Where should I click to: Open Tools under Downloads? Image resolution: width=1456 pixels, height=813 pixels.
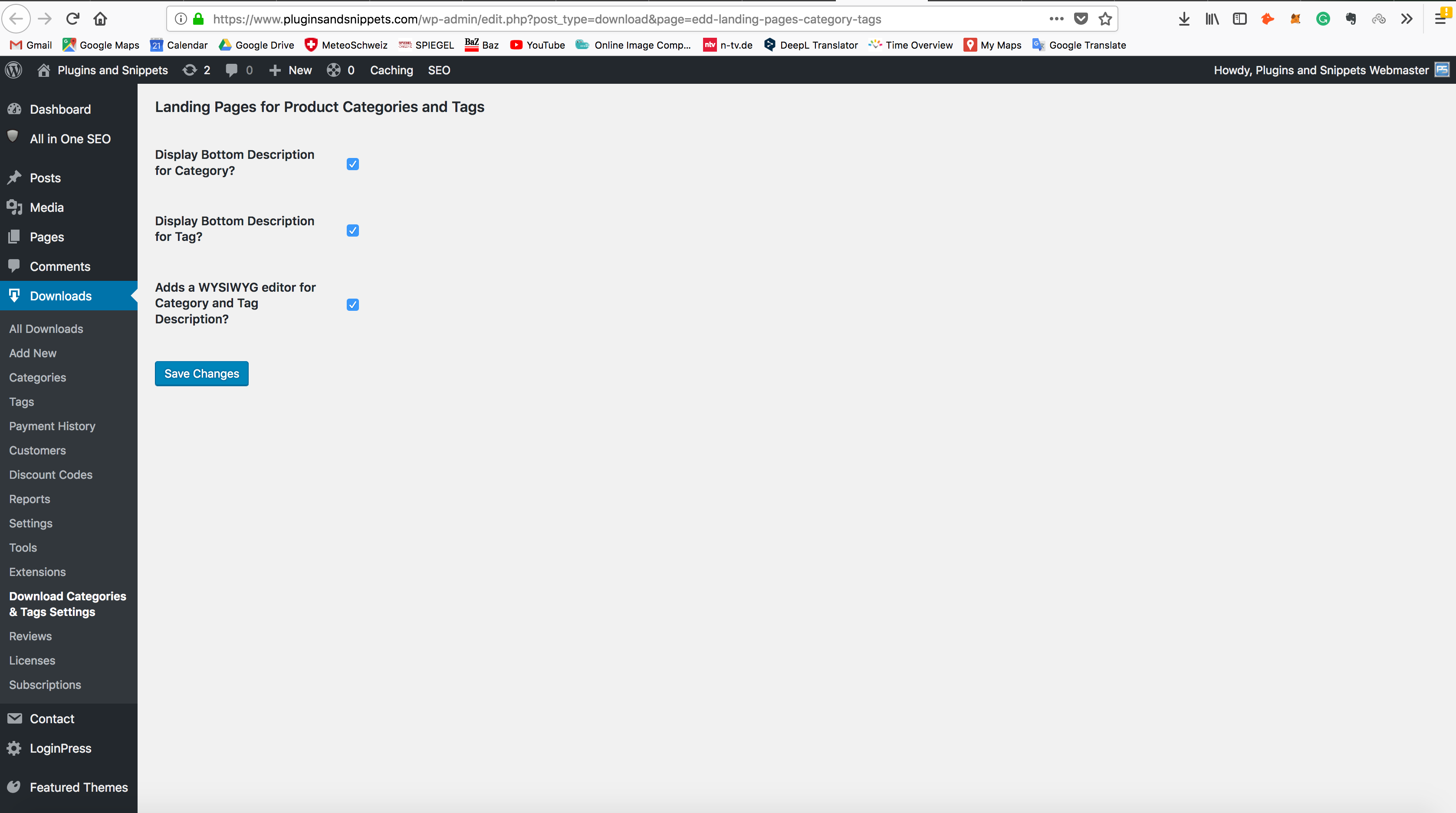coord(23,547)
